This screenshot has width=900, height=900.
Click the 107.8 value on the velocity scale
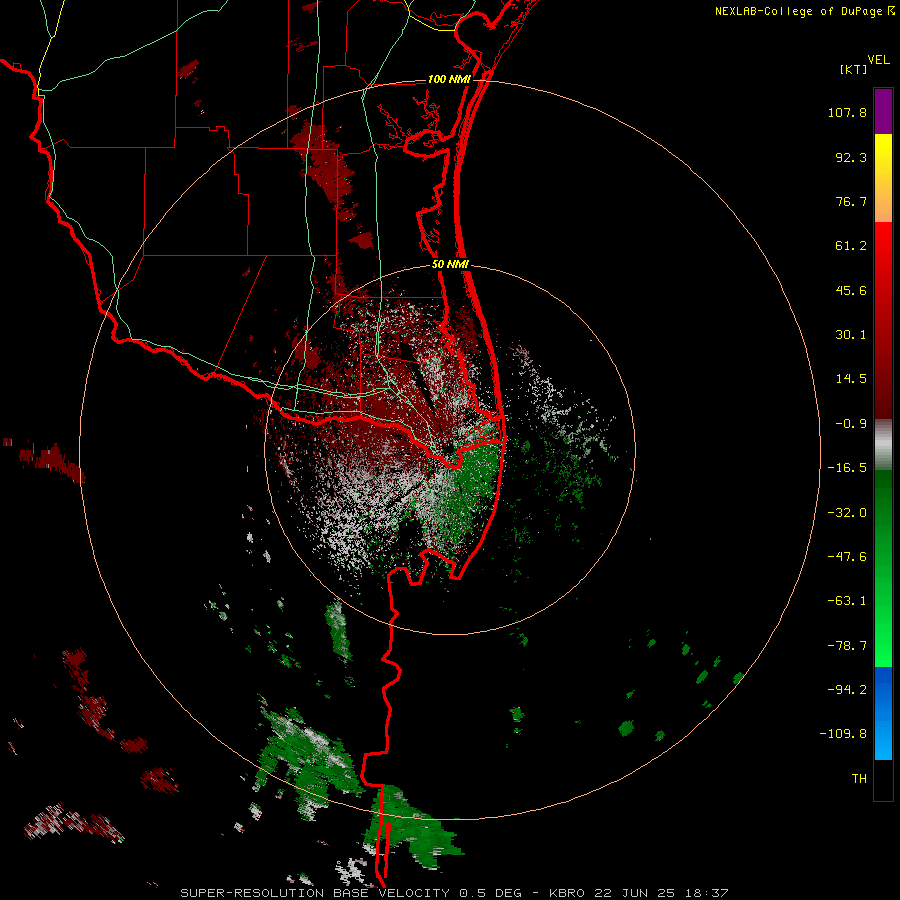[x=847, y=112]
